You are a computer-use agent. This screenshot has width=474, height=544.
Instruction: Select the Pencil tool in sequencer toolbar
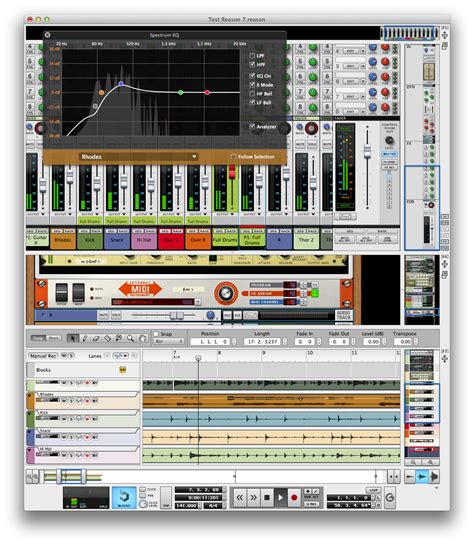(84, 338)
